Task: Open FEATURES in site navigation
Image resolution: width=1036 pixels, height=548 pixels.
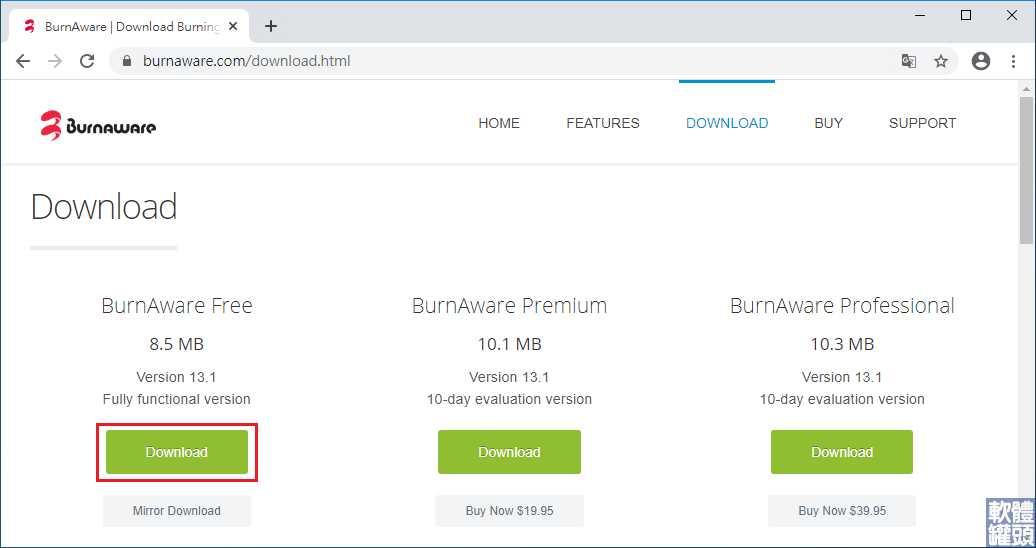Action: [x=603, y=123]
